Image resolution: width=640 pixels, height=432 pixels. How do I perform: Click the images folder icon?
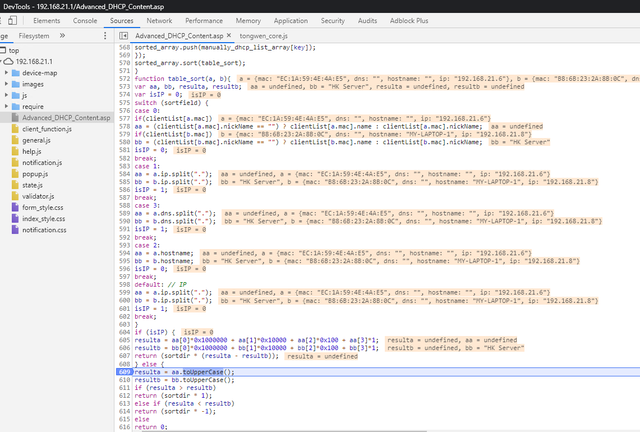16,84
